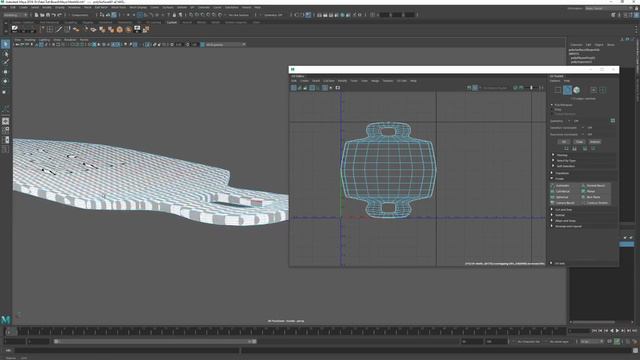Open Script Editor icon at bottom-right corner

[636, 350]
